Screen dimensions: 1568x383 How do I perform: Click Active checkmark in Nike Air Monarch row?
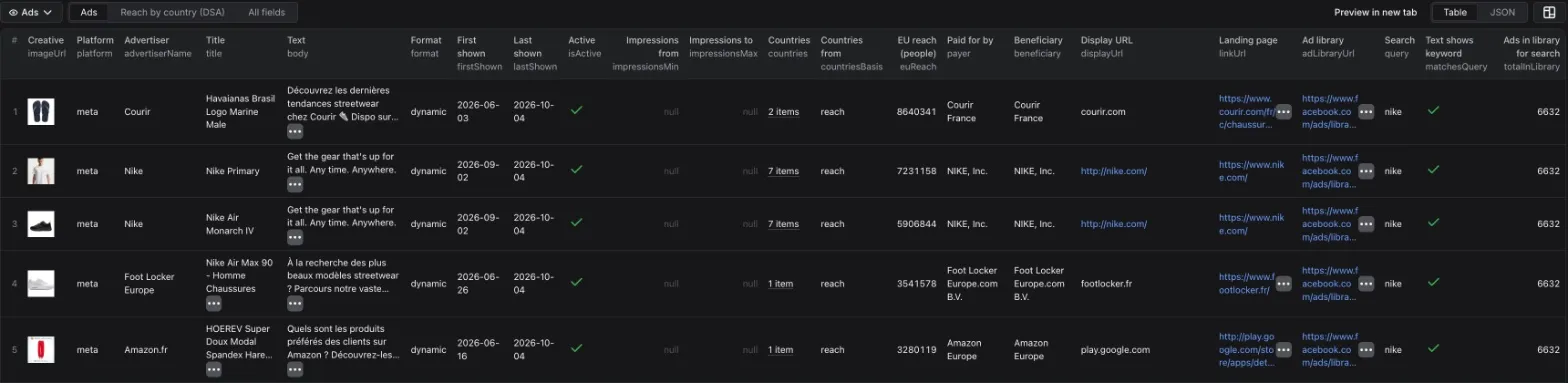point(576,223)
